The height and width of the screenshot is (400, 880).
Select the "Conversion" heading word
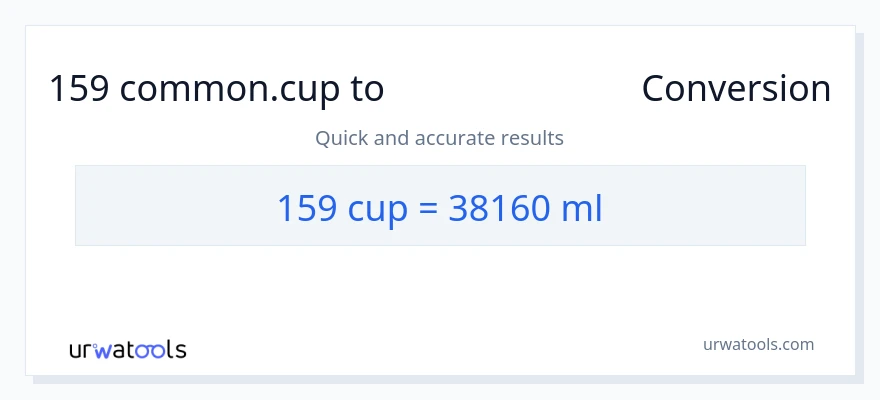[x=736, y=89]
